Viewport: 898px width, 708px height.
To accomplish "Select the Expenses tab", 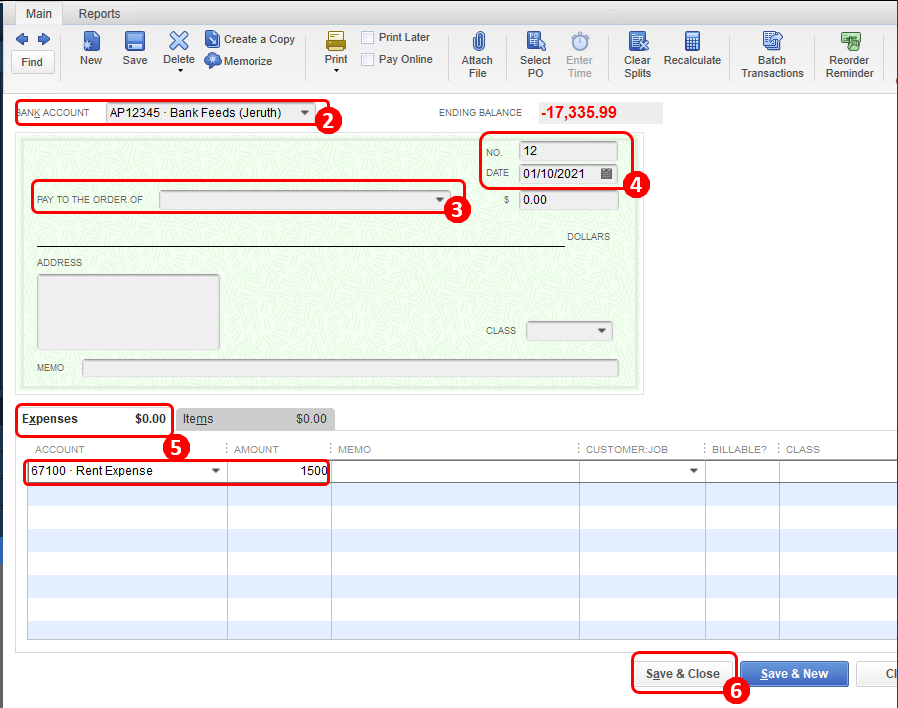I will coord(94,419).
